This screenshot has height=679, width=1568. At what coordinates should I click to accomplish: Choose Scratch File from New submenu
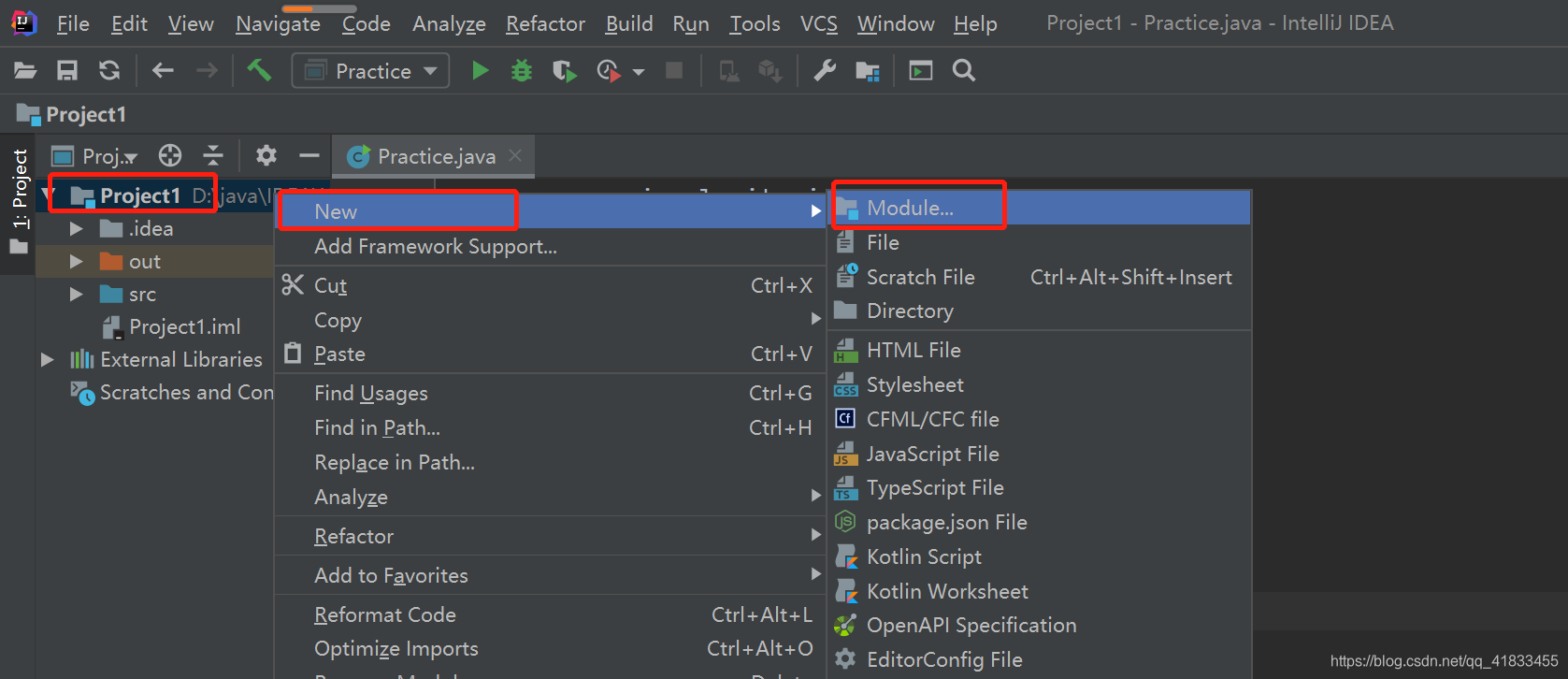tap(1039, 277)
